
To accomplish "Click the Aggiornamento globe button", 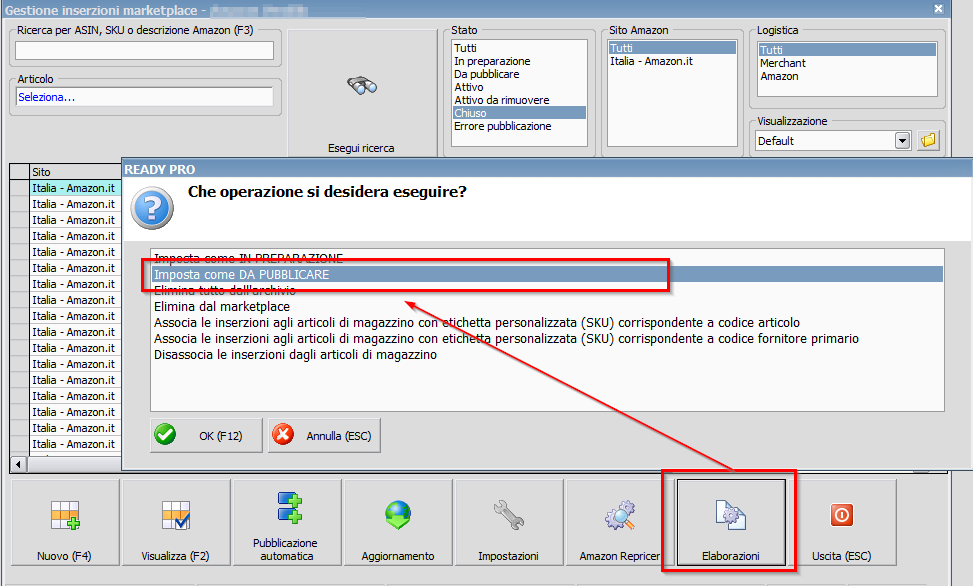I will pos(398,522).
